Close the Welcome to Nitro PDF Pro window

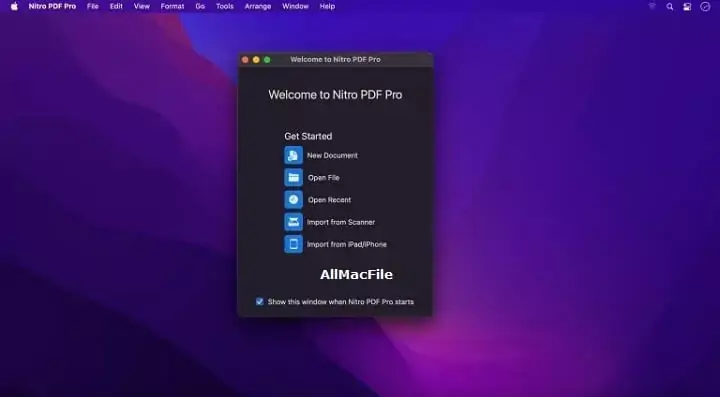tap(245, 60)
